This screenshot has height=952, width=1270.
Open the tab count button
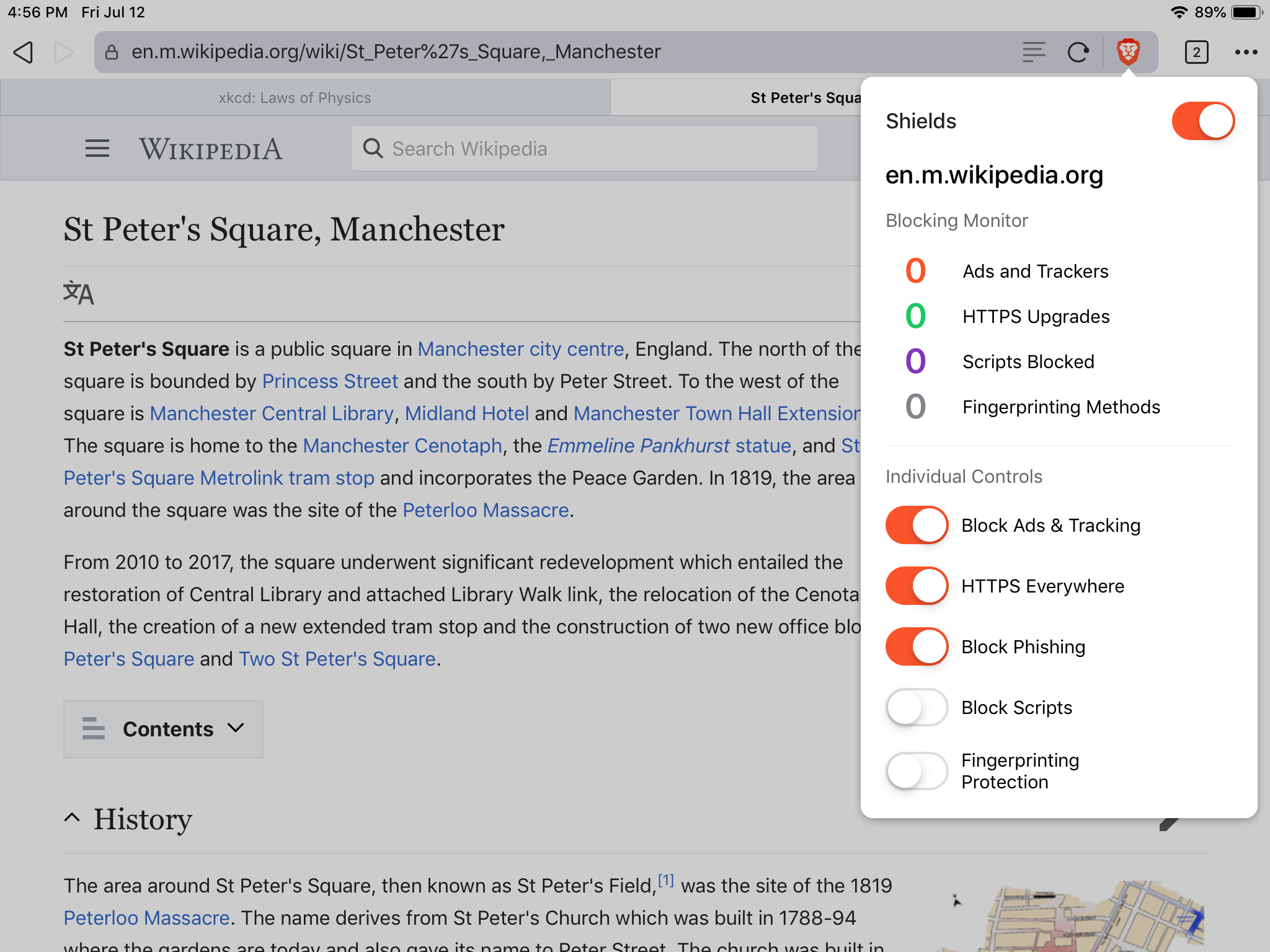click(x=1196, y=52)
